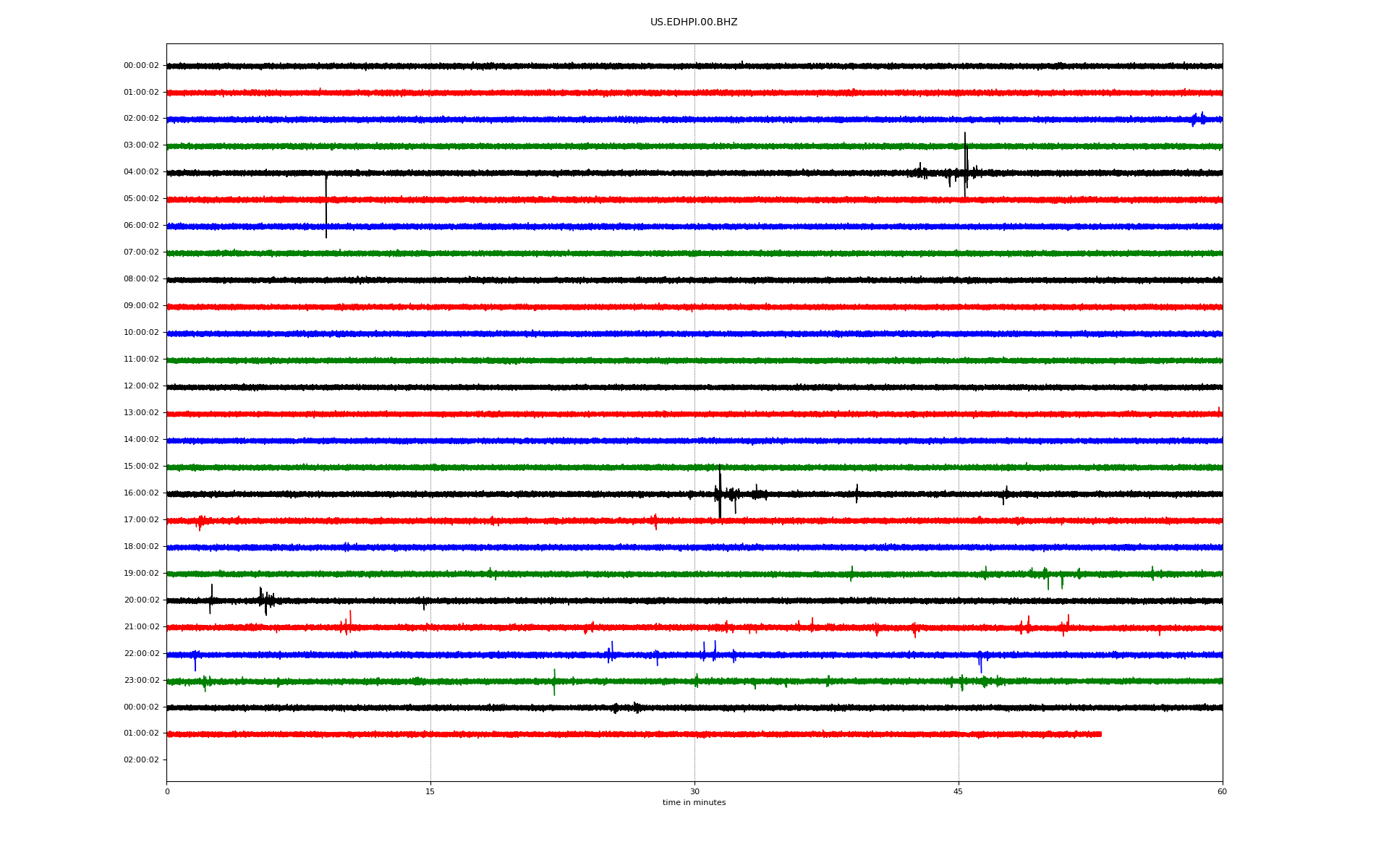Choose the 13:00:02 row label
The width and height of the screenshot is (1389, 868).
[141, 413]
